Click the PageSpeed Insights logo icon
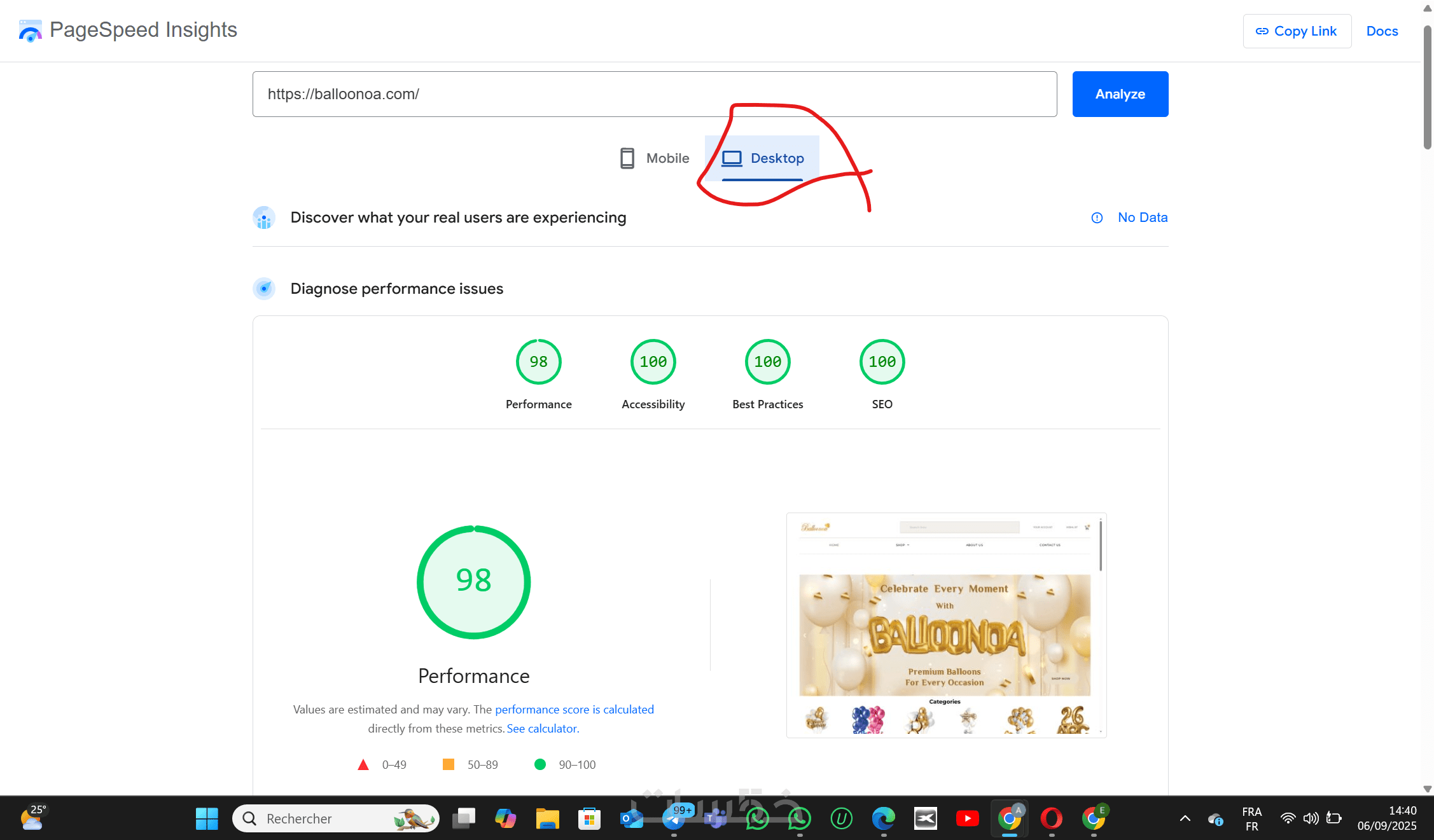Viewport: 1434px width, 840px height. click(x=30, y=31)
